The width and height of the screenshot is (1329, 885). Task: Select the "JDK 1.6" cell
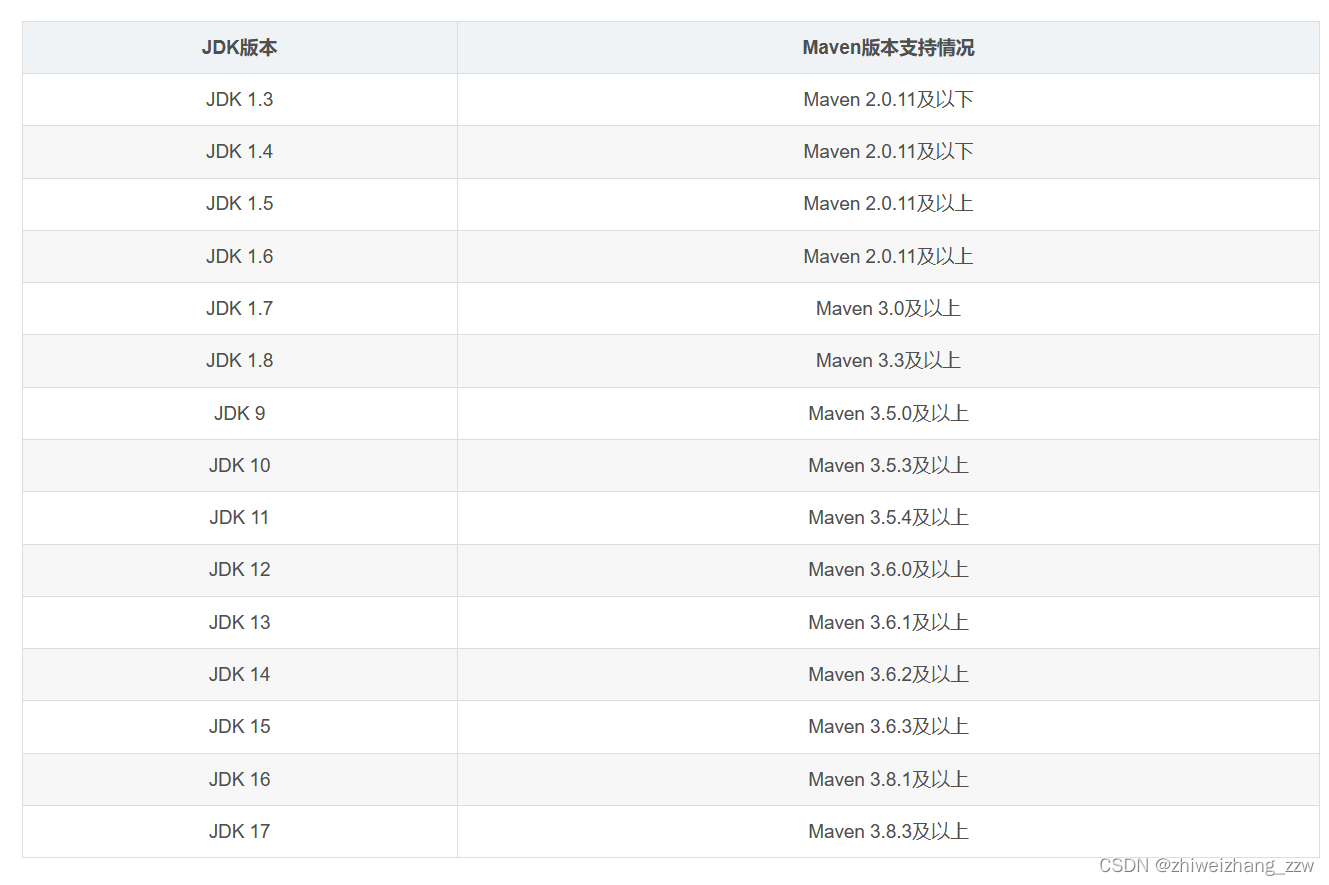[240, 257]
